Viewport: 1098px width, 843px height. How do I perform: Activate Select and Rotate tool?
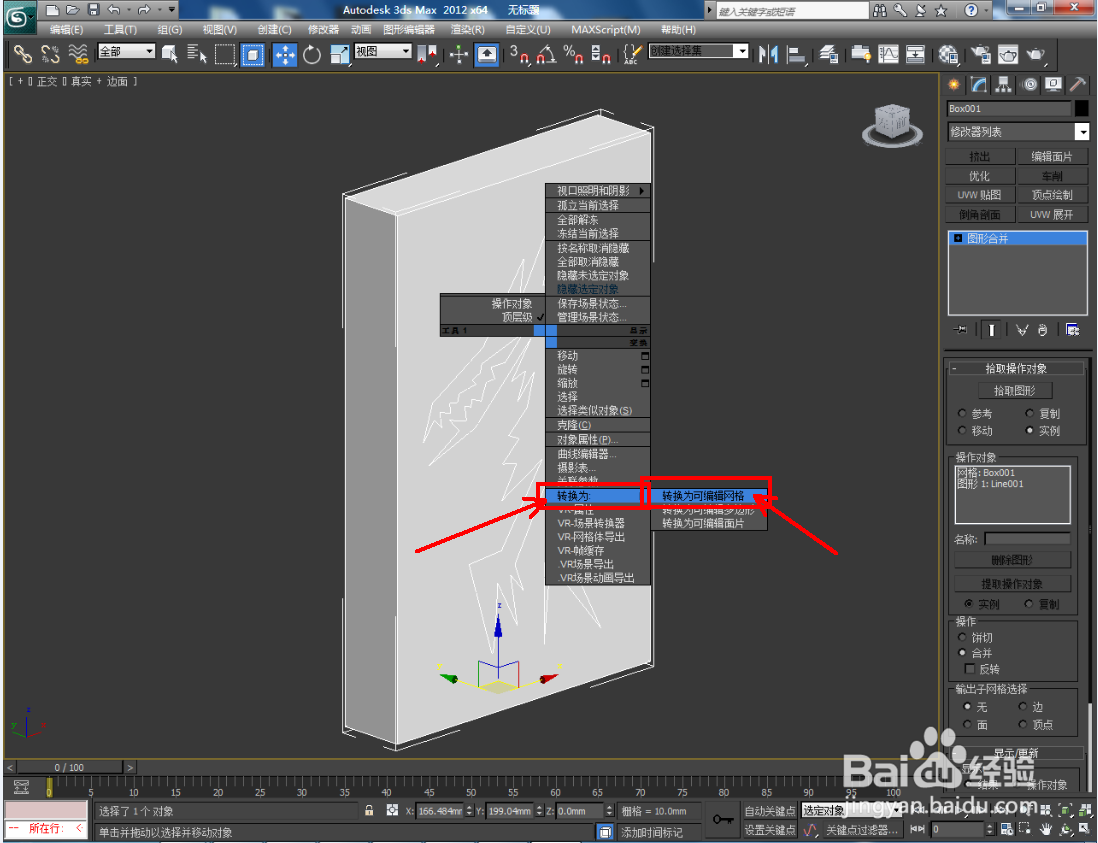click(312, 54)
